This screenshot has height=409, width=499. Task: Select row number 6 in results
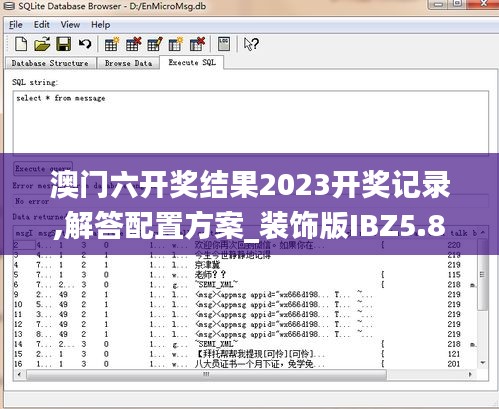pos(16,285)
